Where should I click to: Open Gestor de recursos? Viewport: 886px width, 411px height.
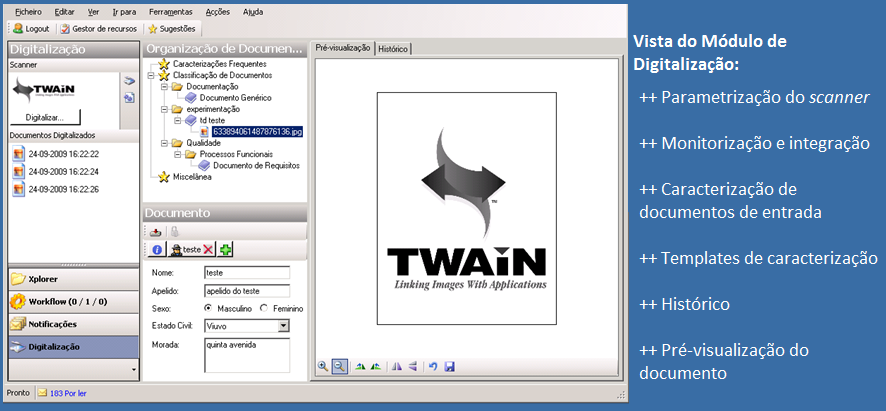(x=98, y=28)
